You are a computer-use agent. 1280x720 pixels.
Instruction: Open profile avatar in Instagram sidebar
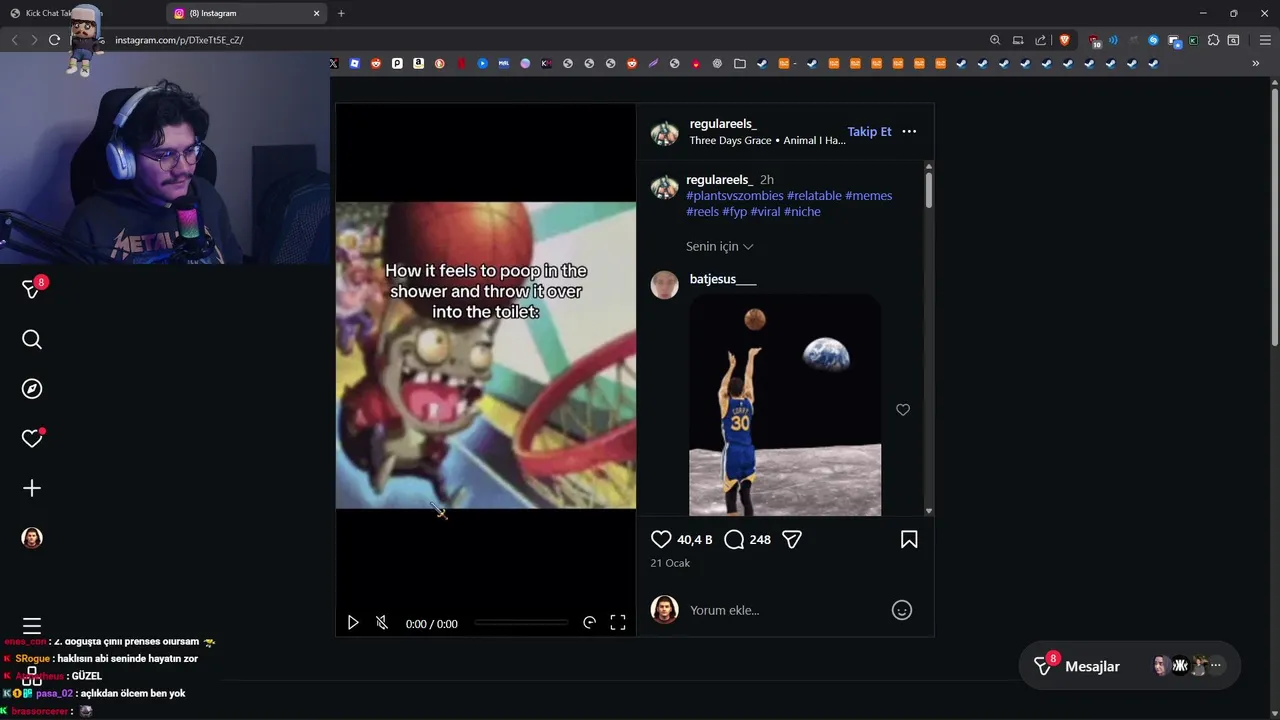tap(32, 537)
